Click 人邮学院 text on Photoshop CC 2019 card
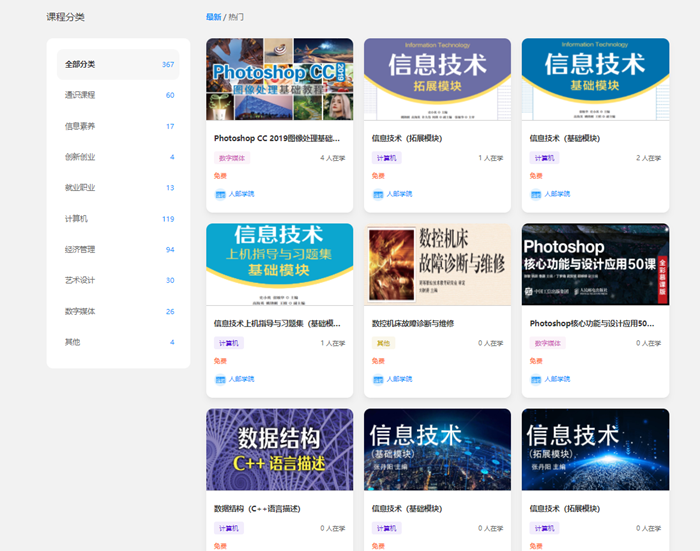The height and width of the screenshot is (551, 700). click(242, 194)
